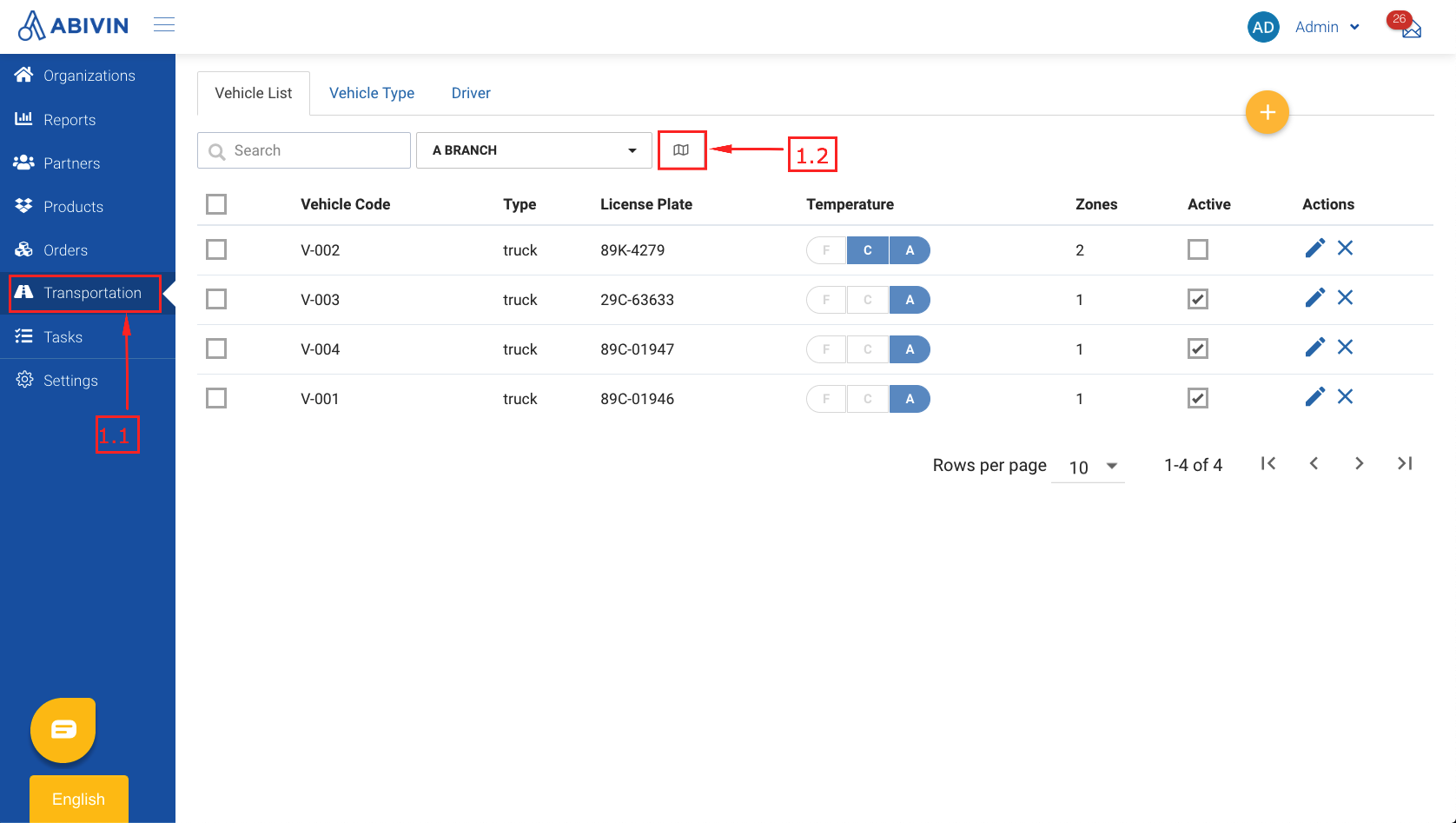Viewport: 1456px width, 823px height.
Task: Disable Active checkbox for V-003
Action: pyautogui.click(x=1198, y=300)
